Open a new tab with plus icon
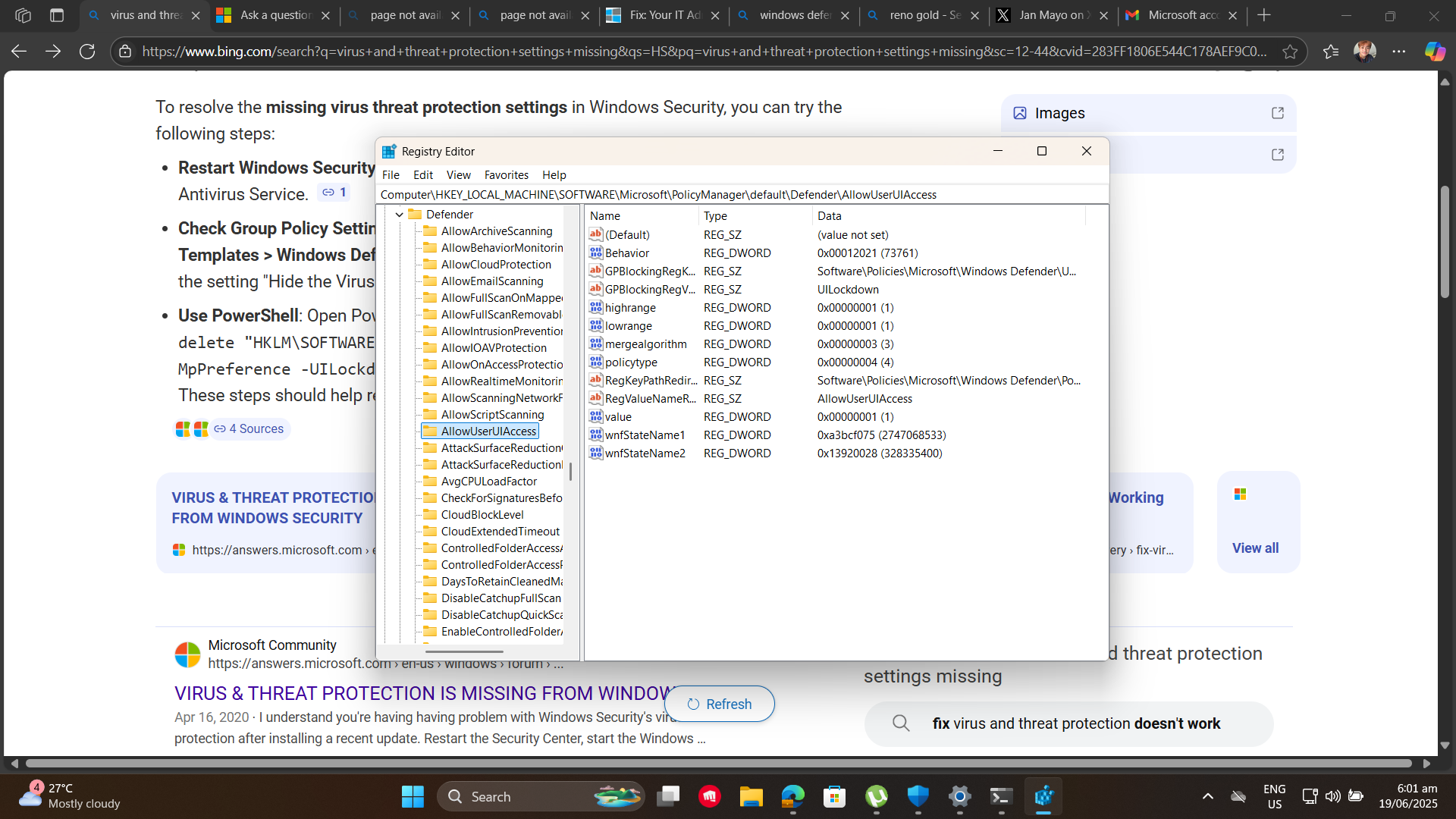Image resolution: width=1456 pixels, height=819 pixels. [1264, 15]
